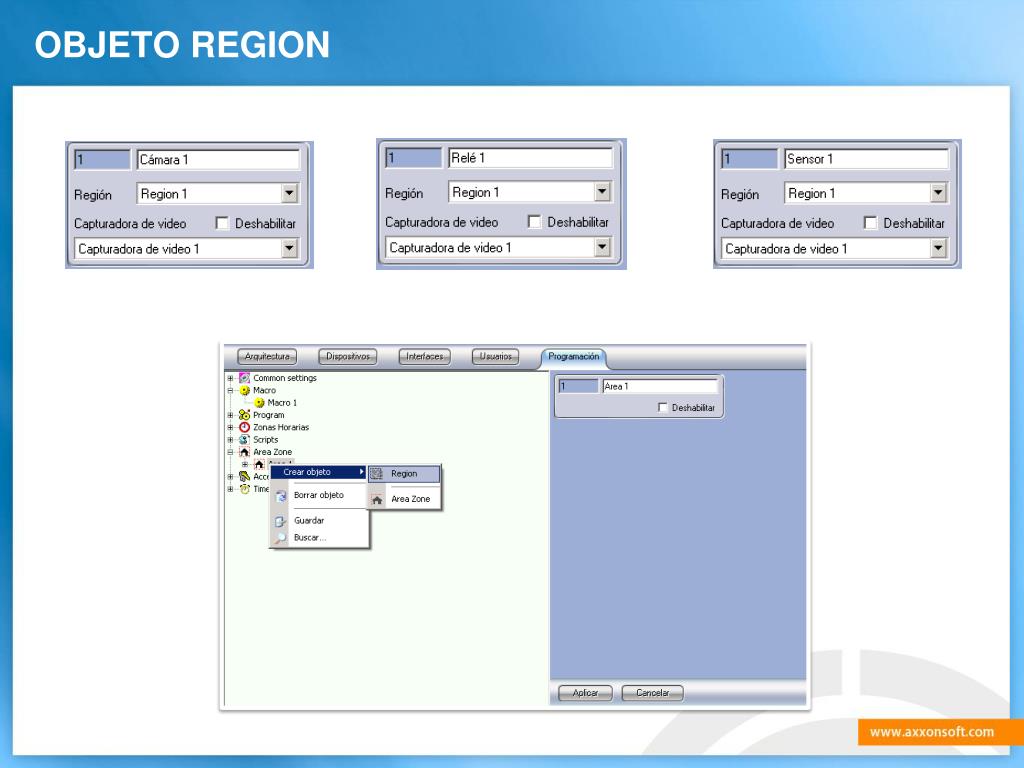Click the Common settings tree icon

(x=244, y=378)
